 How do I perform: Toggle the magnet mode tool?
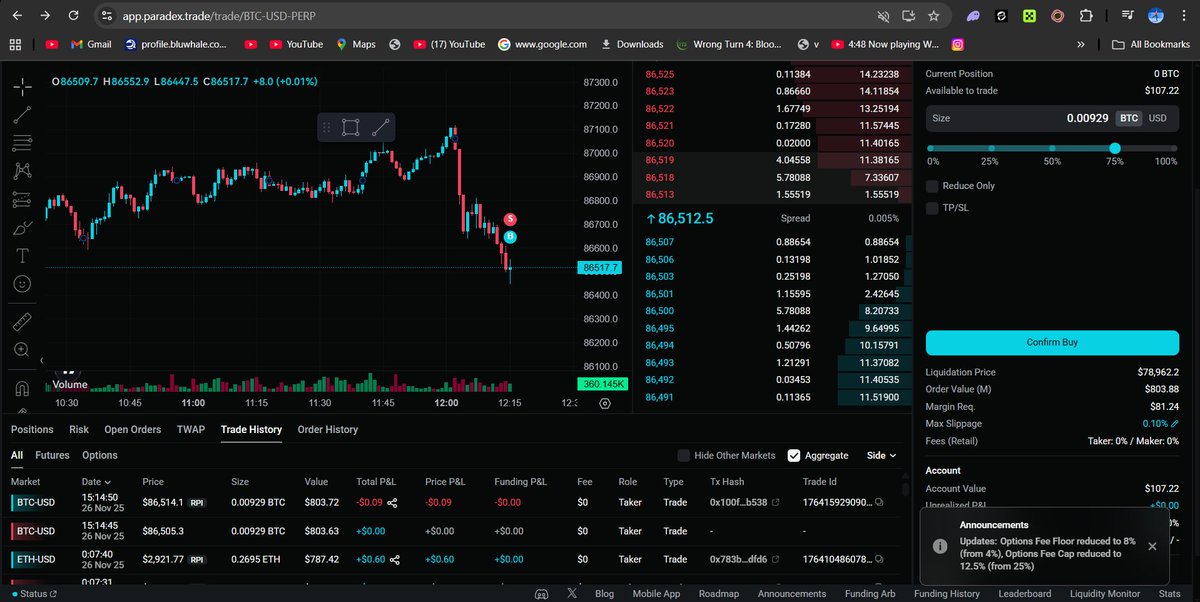coord(22,388)
